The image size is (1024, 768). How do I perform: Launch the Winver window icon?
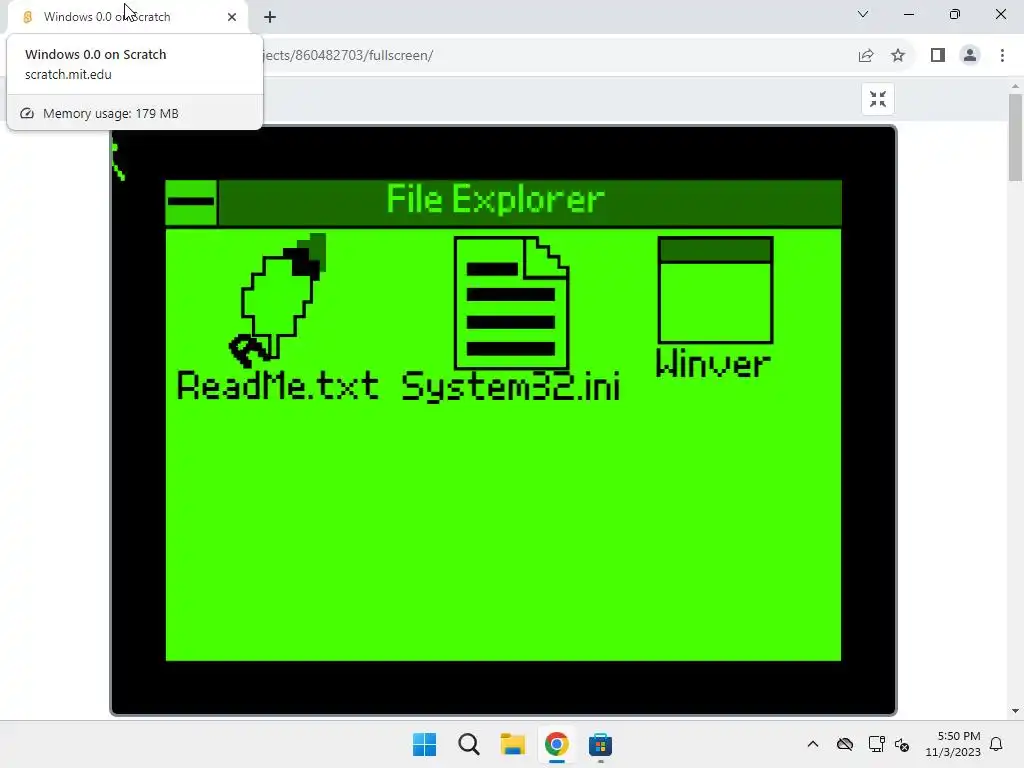point(715,290)
